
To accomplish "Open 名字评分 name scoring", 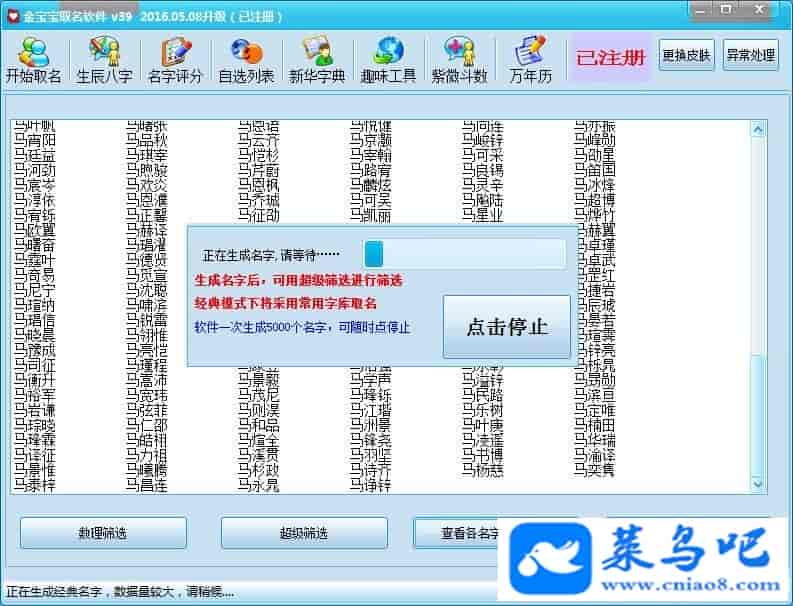I will coord(175,59).
